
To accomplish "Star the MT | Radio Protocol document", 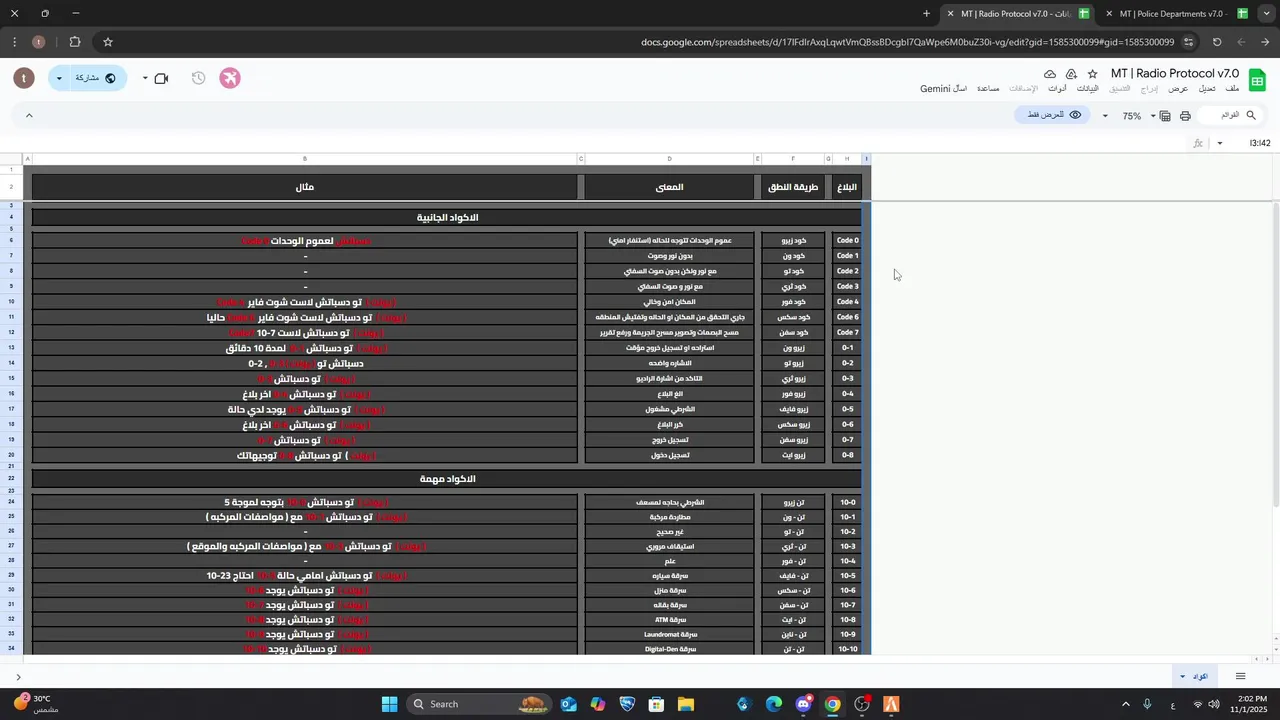I will point(1092,74).
